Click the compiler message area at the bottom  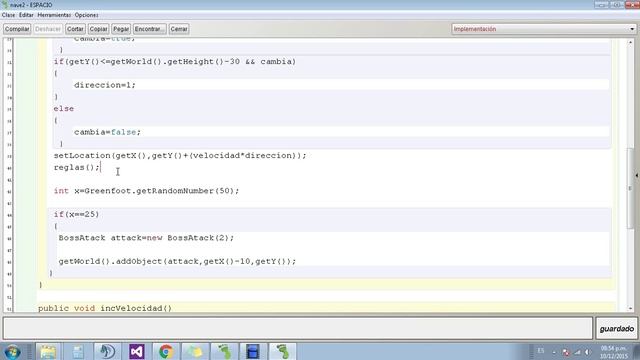tap(298, 328)
